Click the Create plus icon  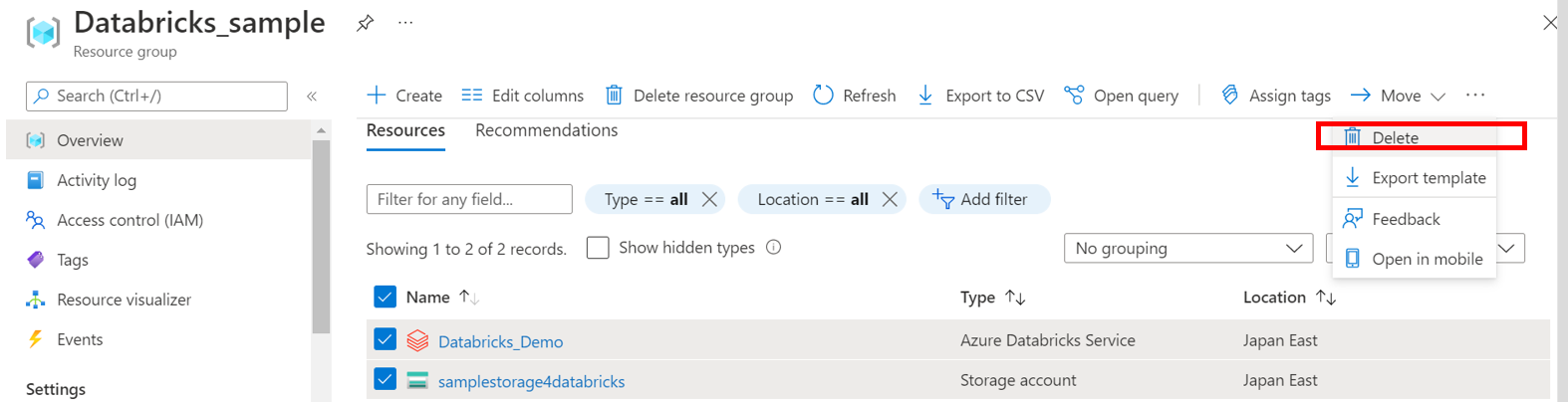tap(376, 95)
